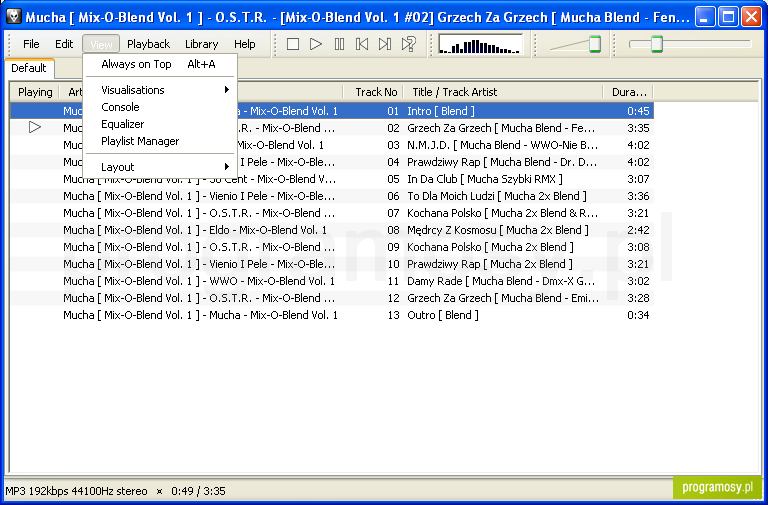
Task: Click the Play button in toolbar
Action: (x=316, y=44)
